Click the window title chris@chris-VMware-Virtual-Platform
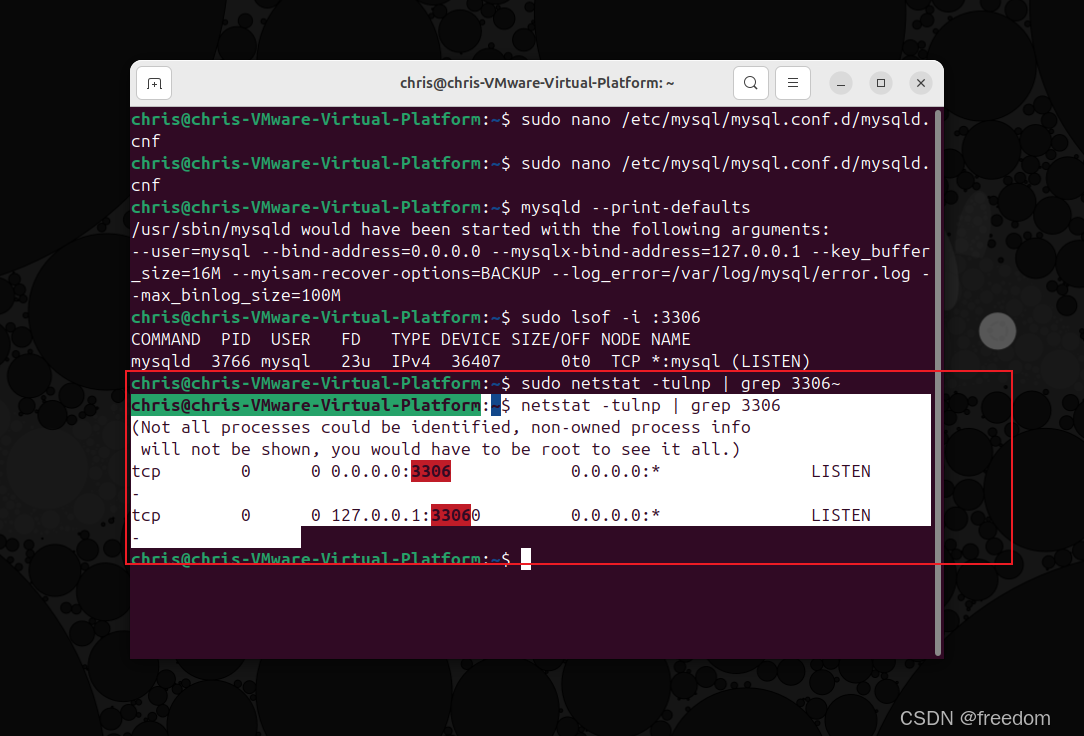The height and width of the screenshot is (736, 1084). 536,83
